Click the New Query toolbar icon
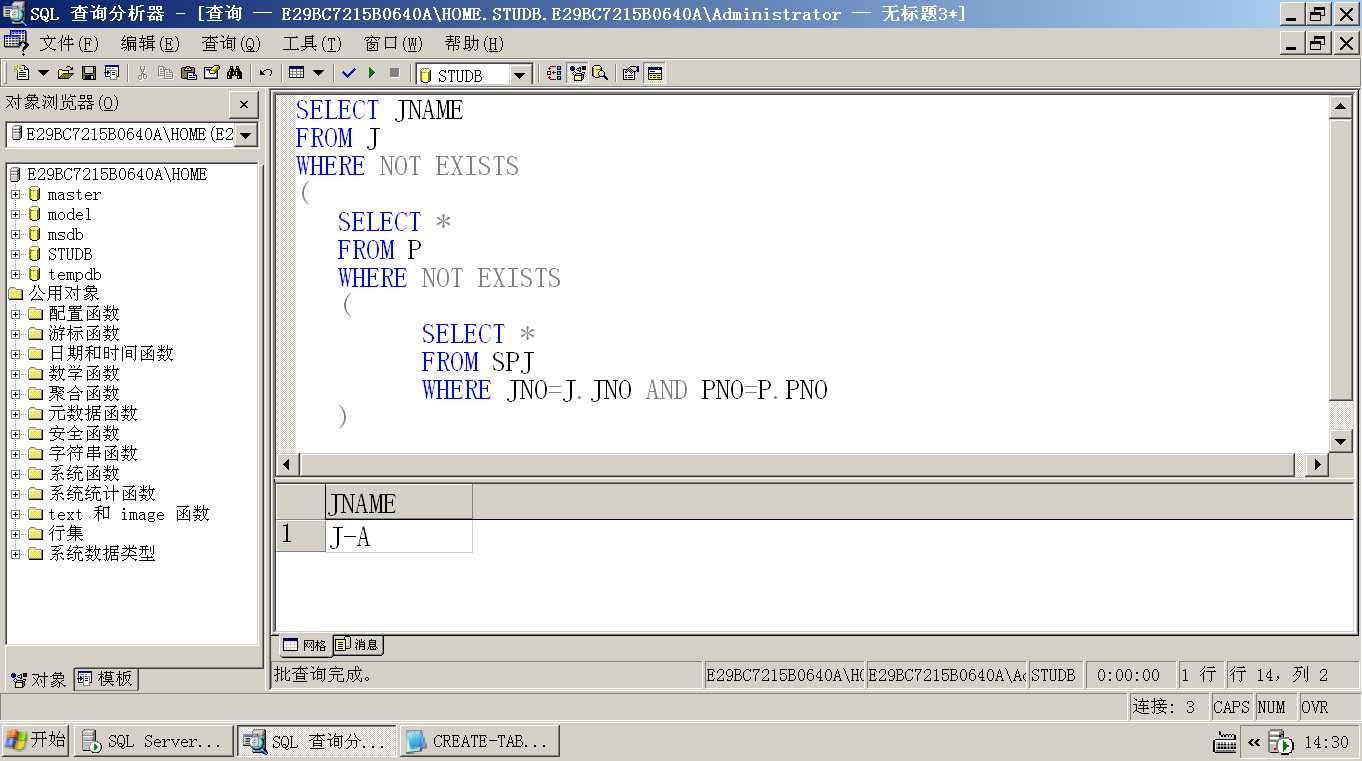This screenshot has height=761, width=1362. click(x=22, y=73)
